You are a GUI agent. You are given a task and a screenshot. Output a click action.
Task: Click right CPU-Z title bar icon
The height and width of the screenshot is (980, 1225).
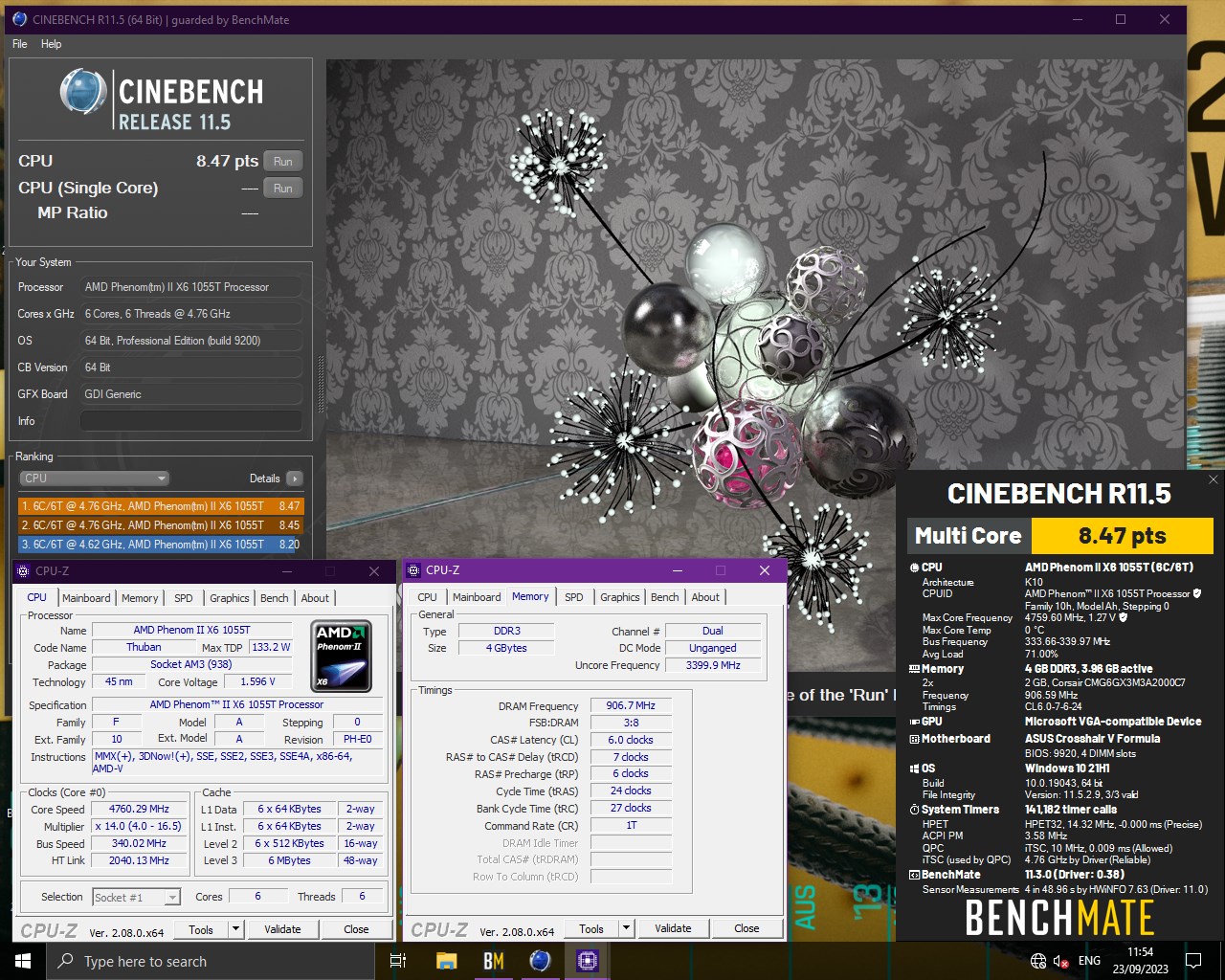coord(413,570)
